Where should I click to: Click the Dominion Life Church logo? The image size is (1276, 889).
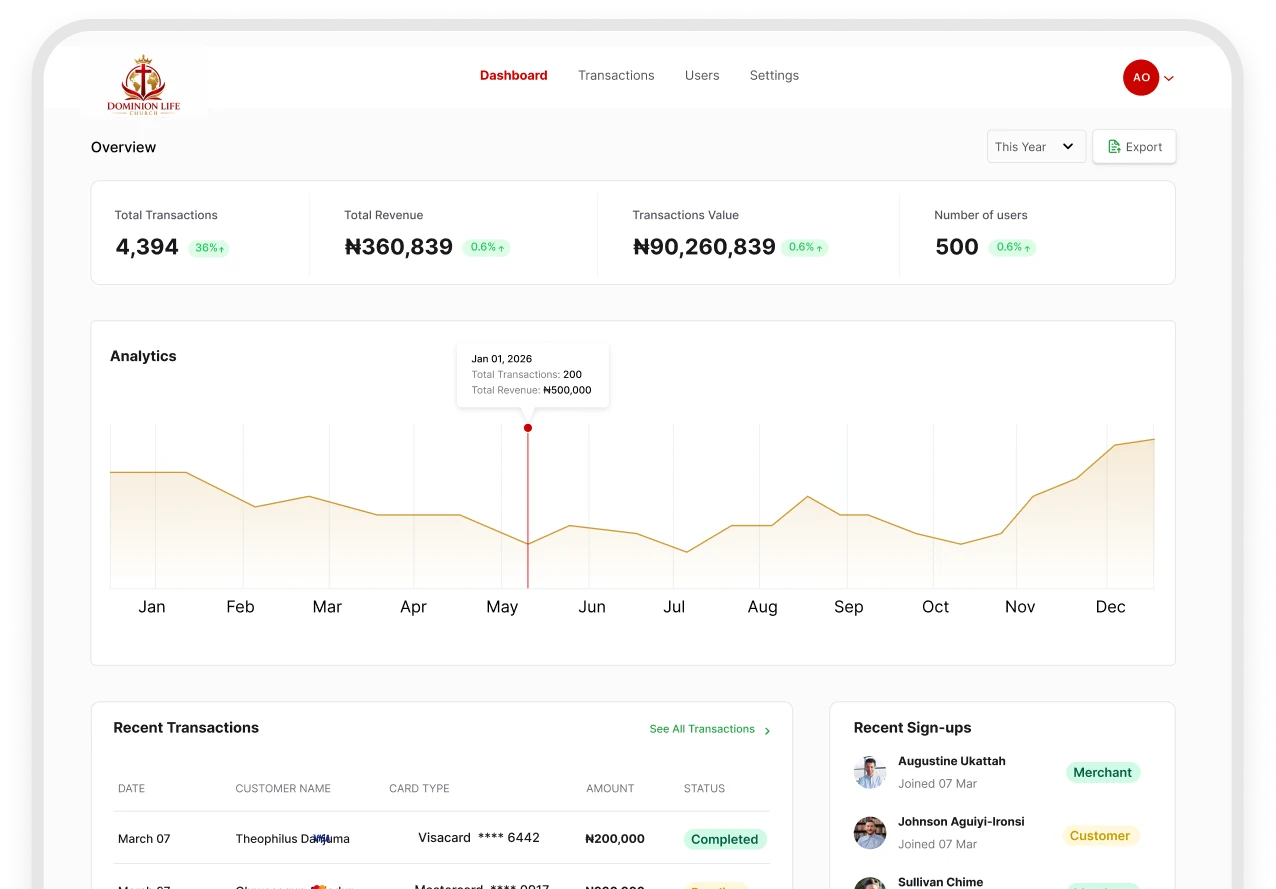pyautogui.click(x=143, y=84)
